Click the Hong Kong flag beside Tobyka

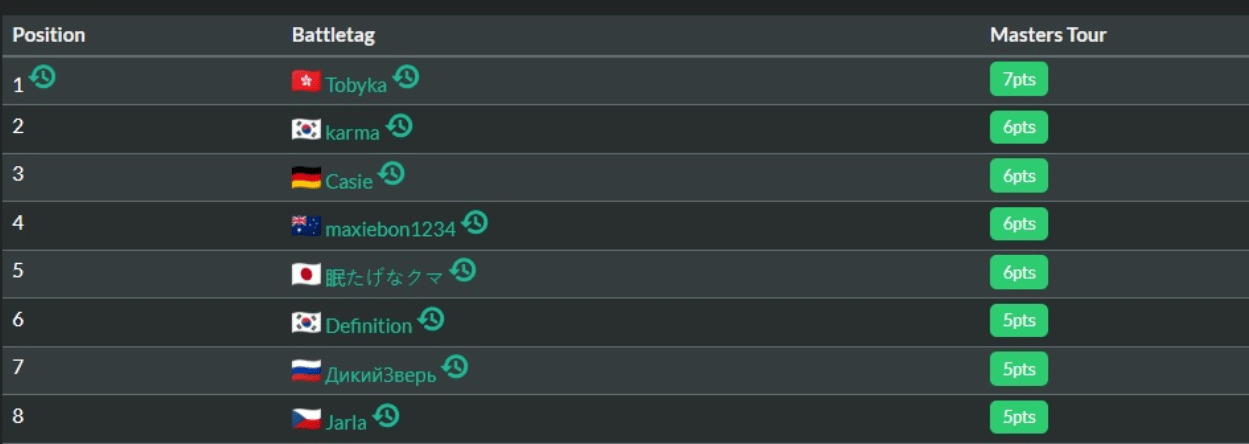click(306, 82)
